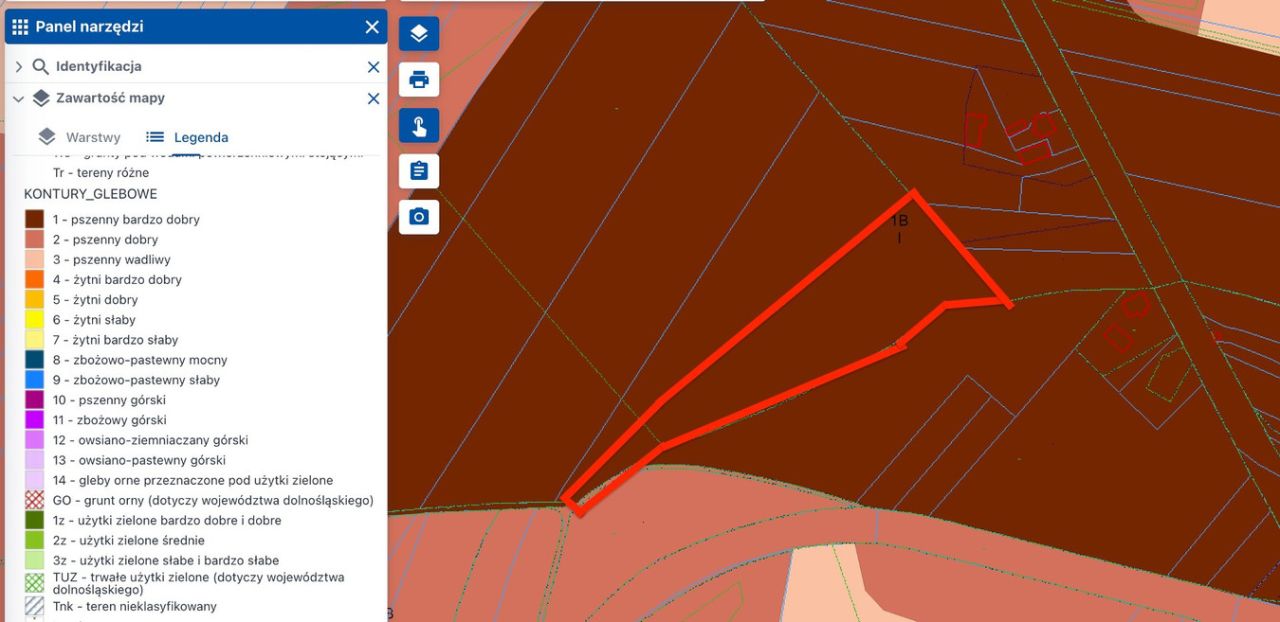Click the print map button
Image resolution: width=1280 pixels, height=622 pixels.
click(x=419, y=79)
